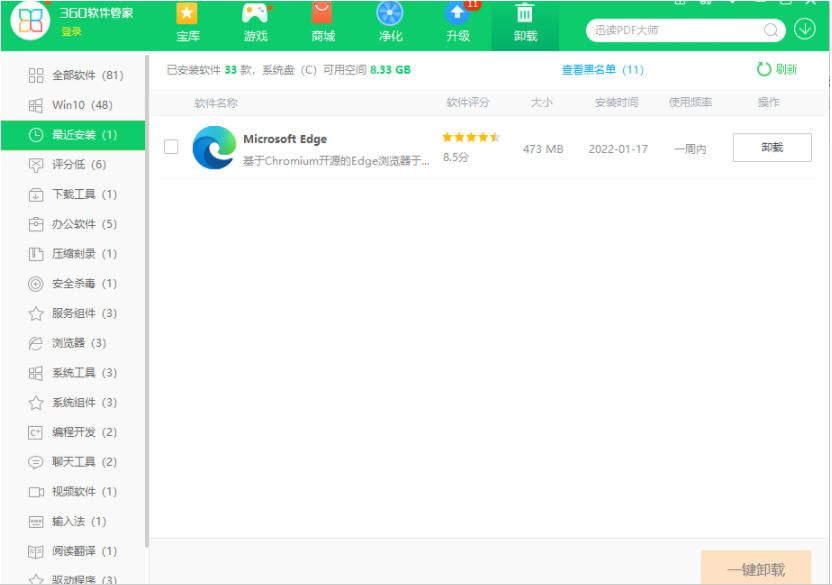Select 浏览器 (3) category in sidebar
The width and height of the screenshot is (832, 585).
click(x=75, y=343)
